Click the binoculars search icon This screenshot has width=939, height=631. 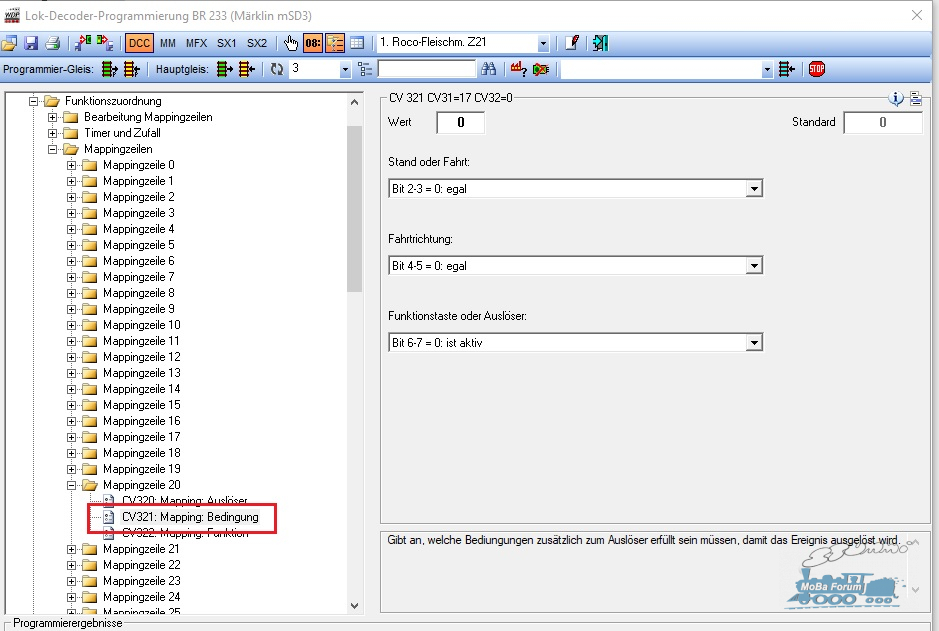pos(489,69)
